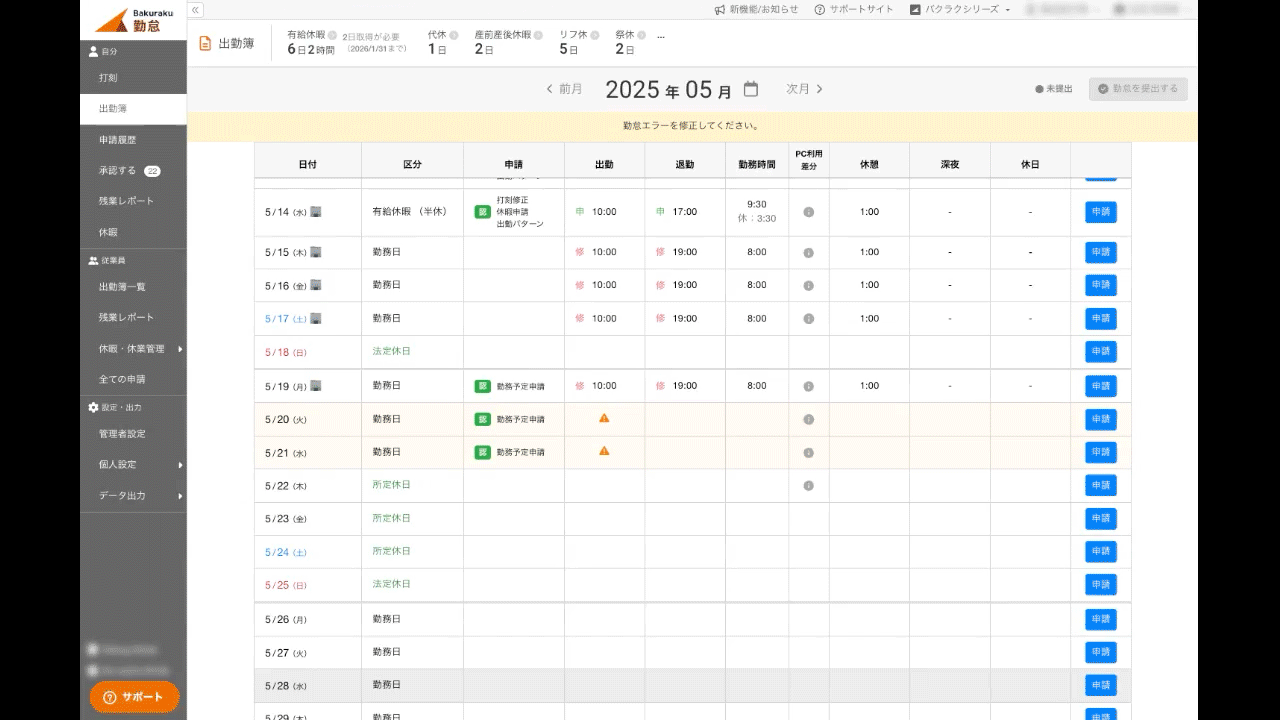Image resolution: width=1280 pixels, height=720 pixels.
Task: Go to previous month with 前月
Action: click(564, 89)
